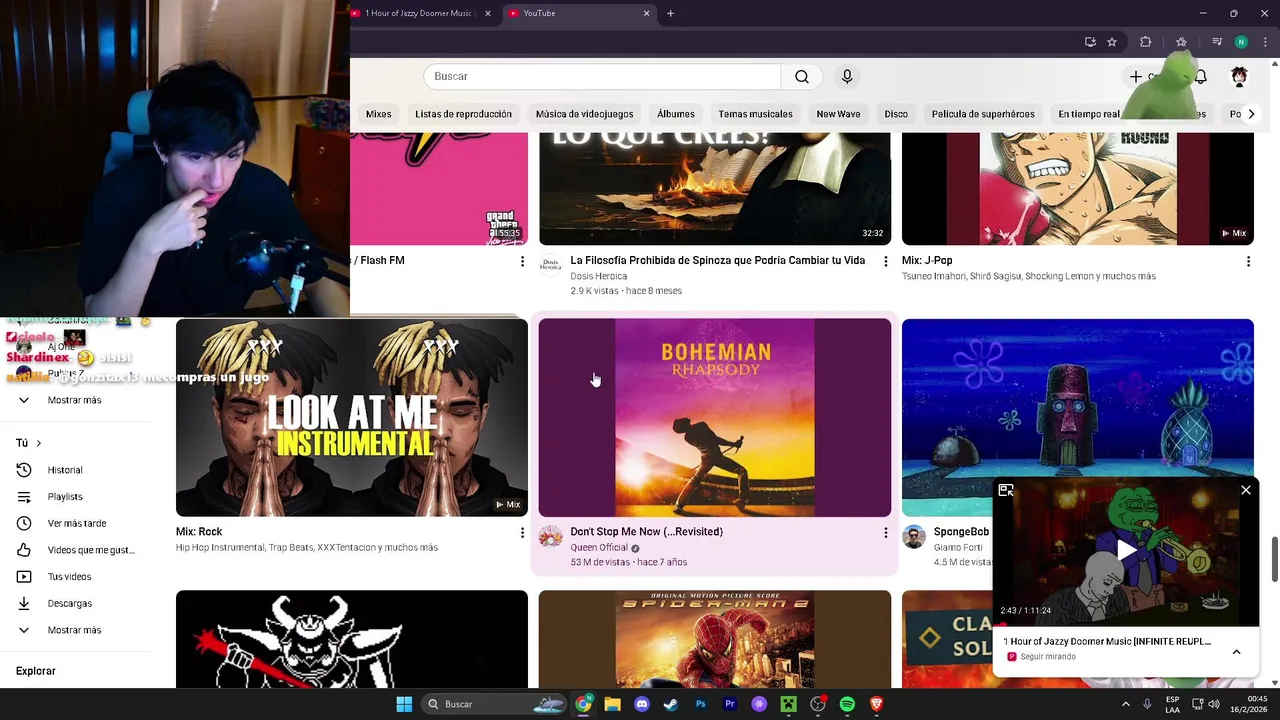Open Ver más tarde in sidebar
The width and height of the screenshot is (1280, 720).
pos(78,523)
